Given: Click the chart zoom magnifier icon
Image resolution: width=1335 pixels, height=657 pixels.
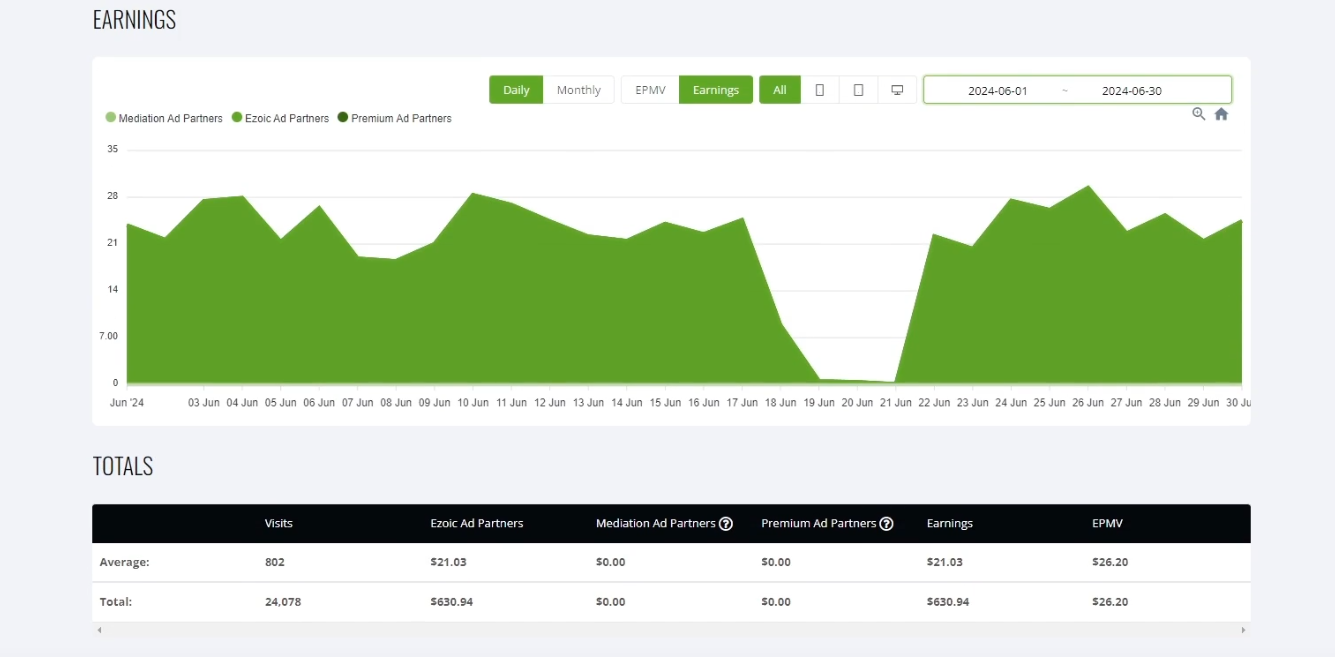Looking at the screenshot, I should pos(1199,114).
